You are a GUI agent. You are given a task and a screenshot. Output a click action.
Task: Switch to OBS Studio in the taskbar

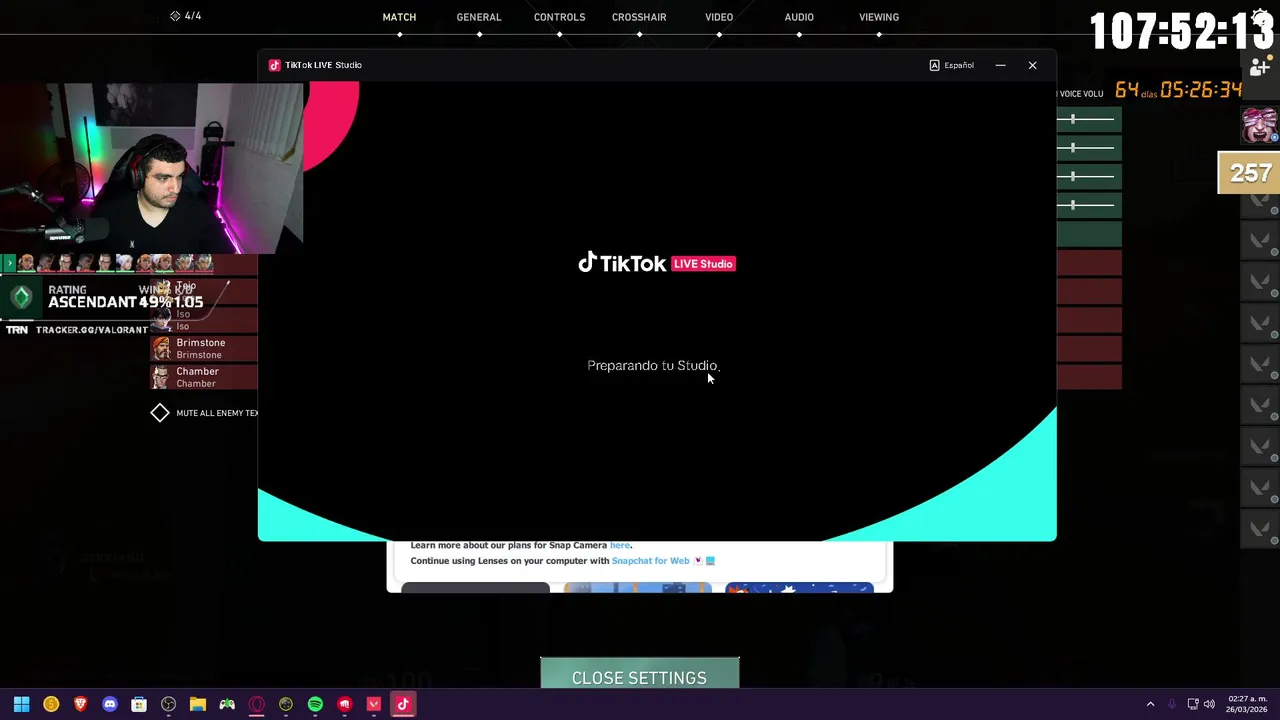pos(168,704)
